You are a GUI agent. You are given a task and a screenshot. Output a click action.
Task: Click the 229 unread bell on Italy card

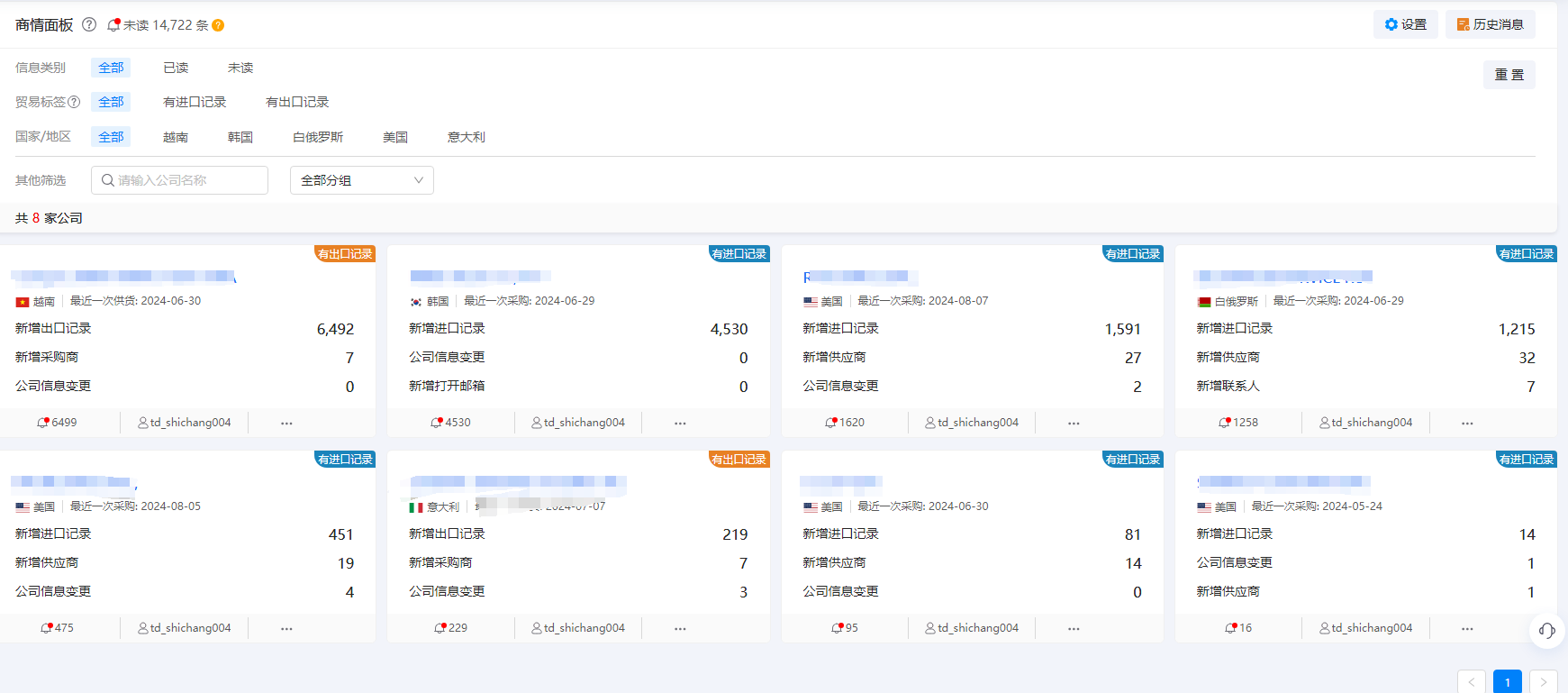pyautogui.click(x=440, y=628)
